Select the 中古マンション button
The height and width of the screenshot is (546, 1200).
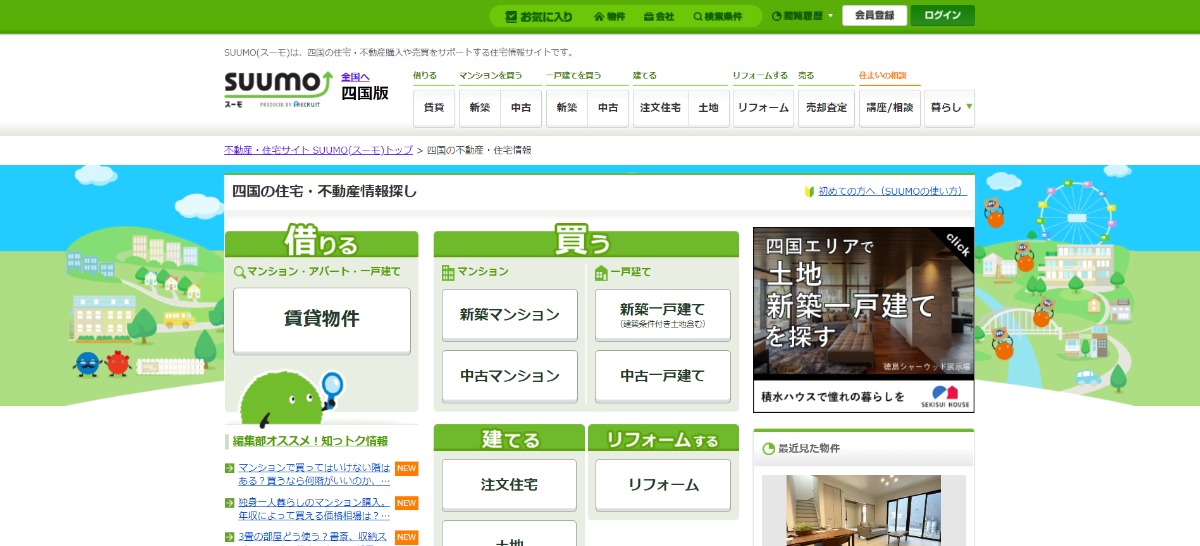click(509, 376)
